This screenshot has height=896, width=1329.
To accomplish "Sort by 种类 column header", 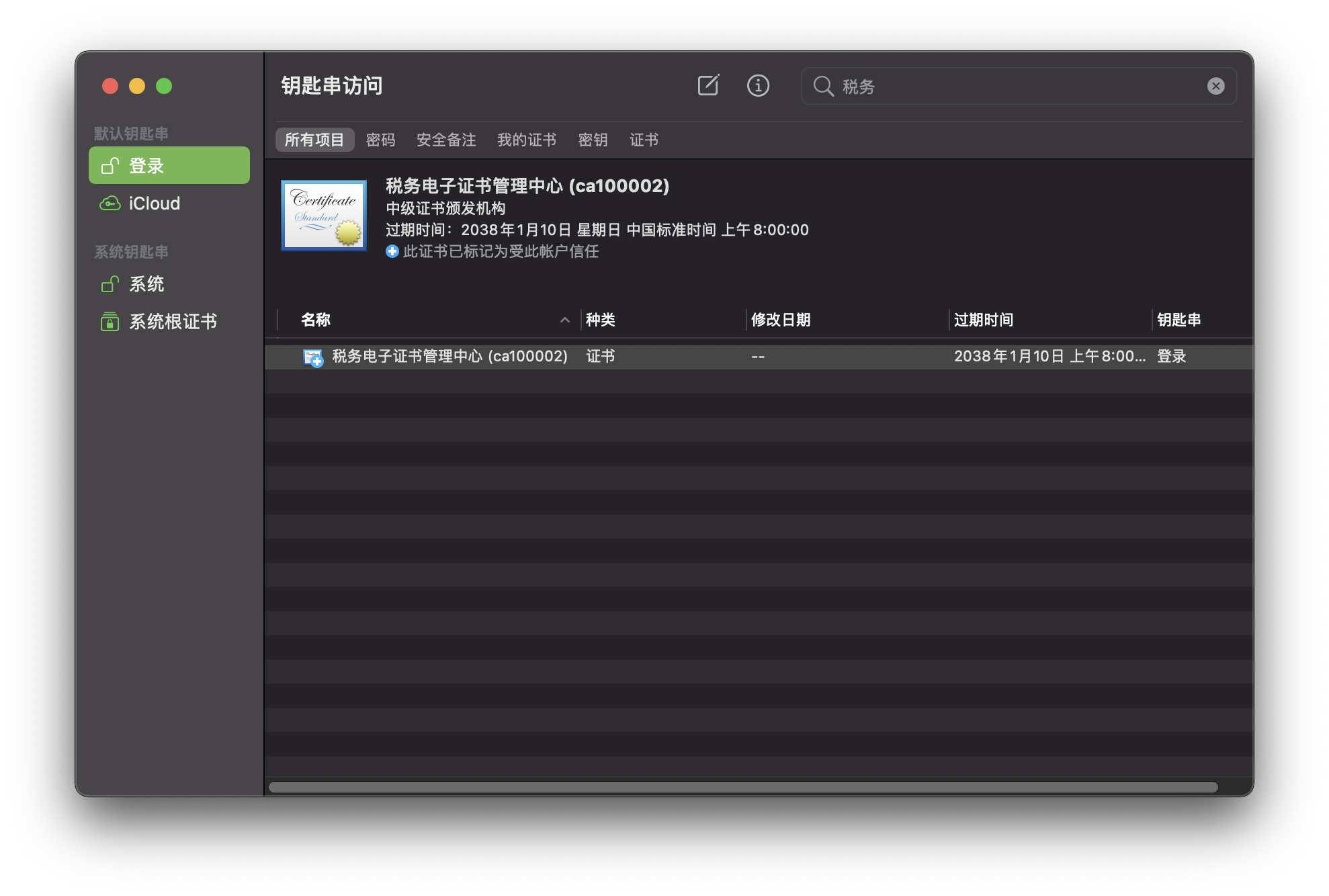I will pyautogui.click(x=600, y=320).
